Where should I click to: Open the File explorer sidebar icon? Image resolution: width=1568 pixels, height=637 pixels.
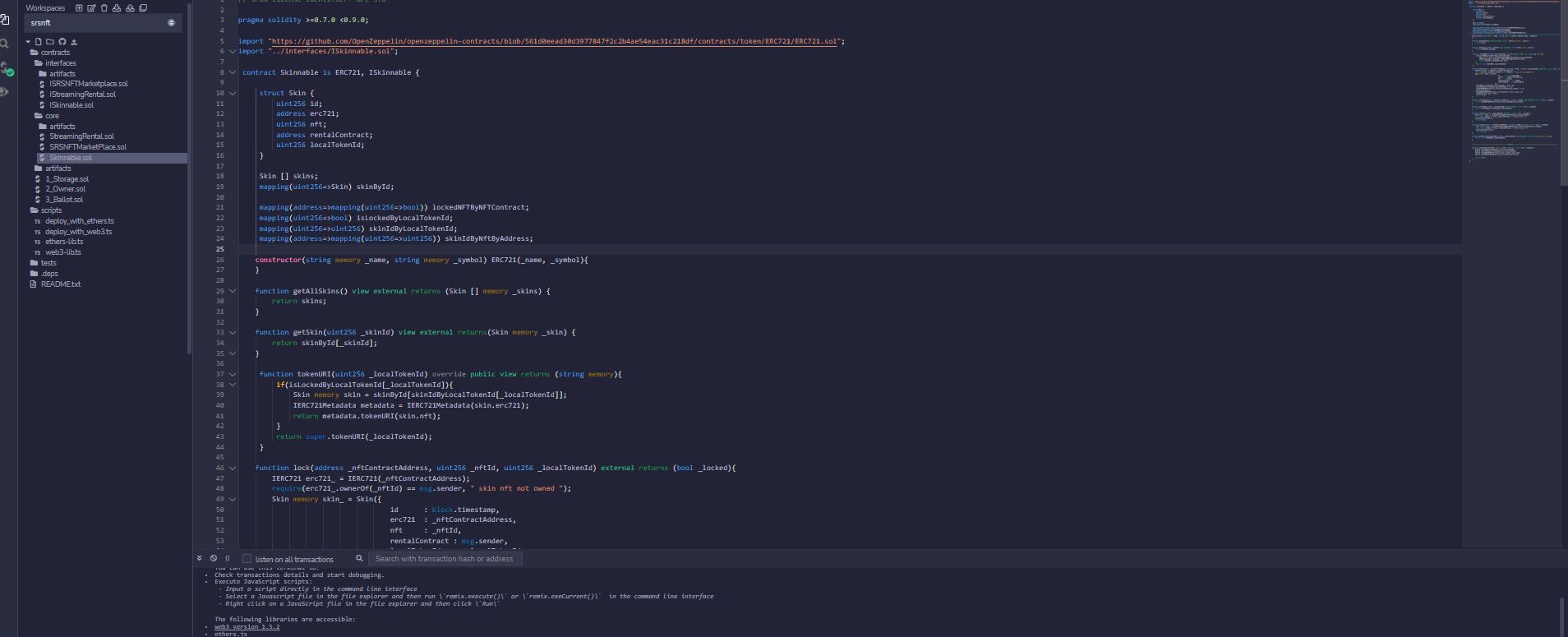click(x=4, y=20)
